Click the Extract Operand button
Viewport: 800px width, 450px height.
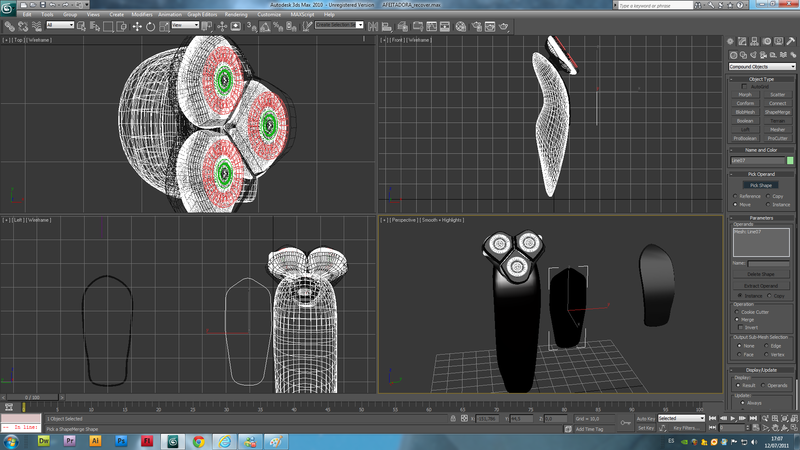pyautogui.click(x=761, y=286)
